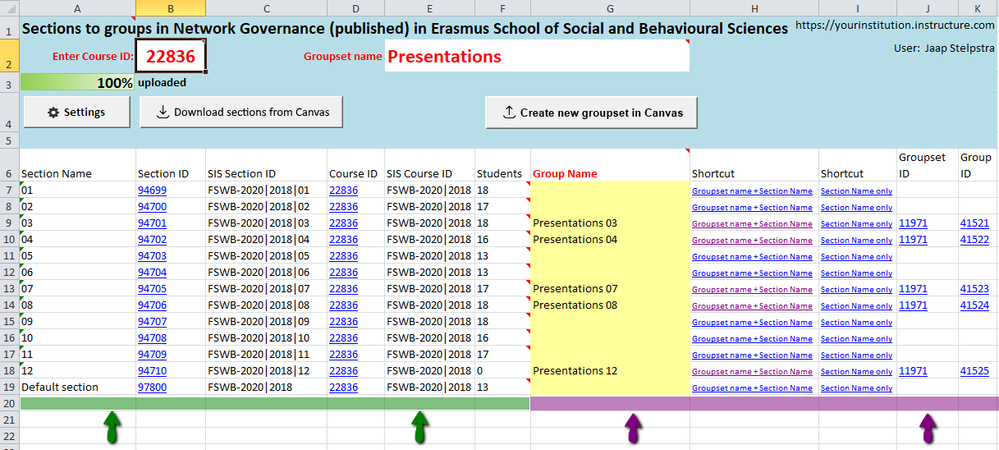Select column header K

point(978,8)
